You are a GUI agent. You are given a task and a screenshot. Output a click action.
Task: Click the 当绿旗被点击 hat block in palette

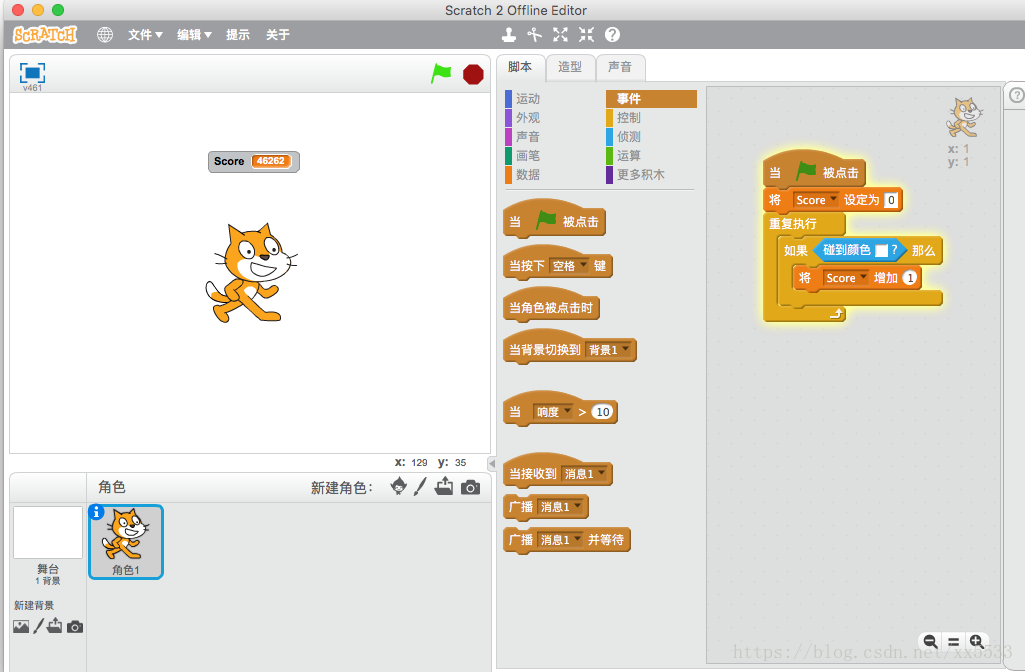(554, 220)
